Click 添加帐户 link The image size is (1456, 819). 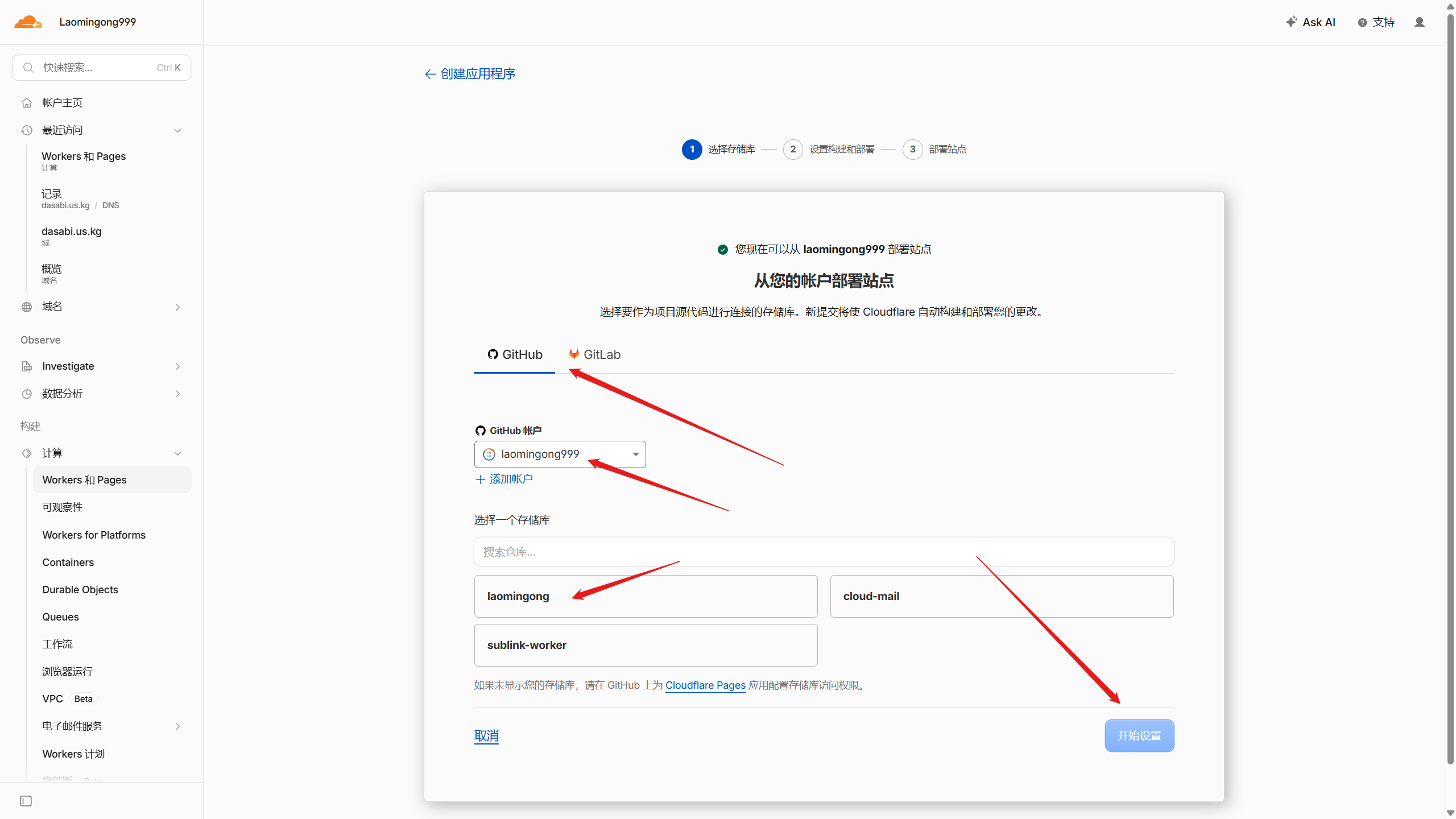tap(504, 479)
